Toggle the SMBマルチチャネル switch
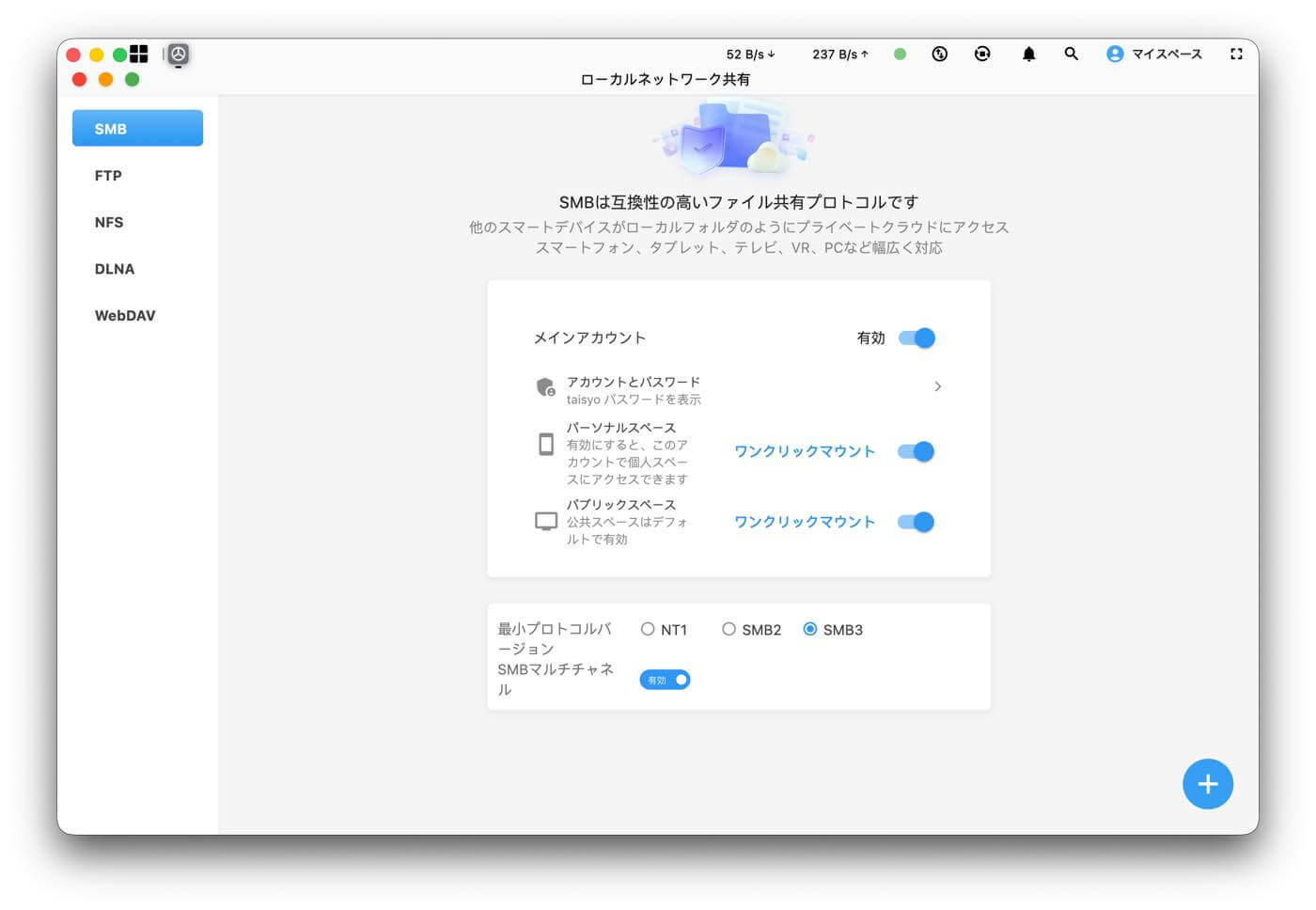Image resolution: width=1316 pixels, height=910 pixels. pyautogui.click(x=665, y=680)
